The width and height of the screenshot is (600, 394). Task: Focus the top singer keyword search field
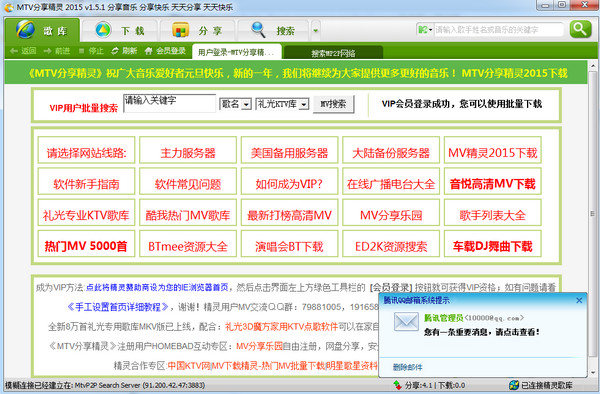pyautogui.click(x=499, y=29)
